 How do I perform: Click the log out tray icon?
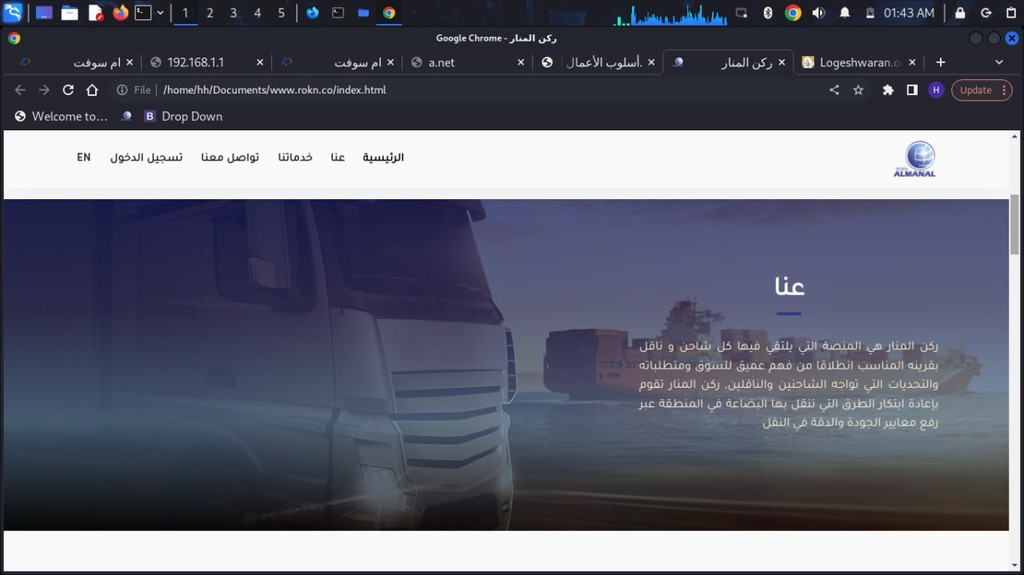(x=986, y=12)
